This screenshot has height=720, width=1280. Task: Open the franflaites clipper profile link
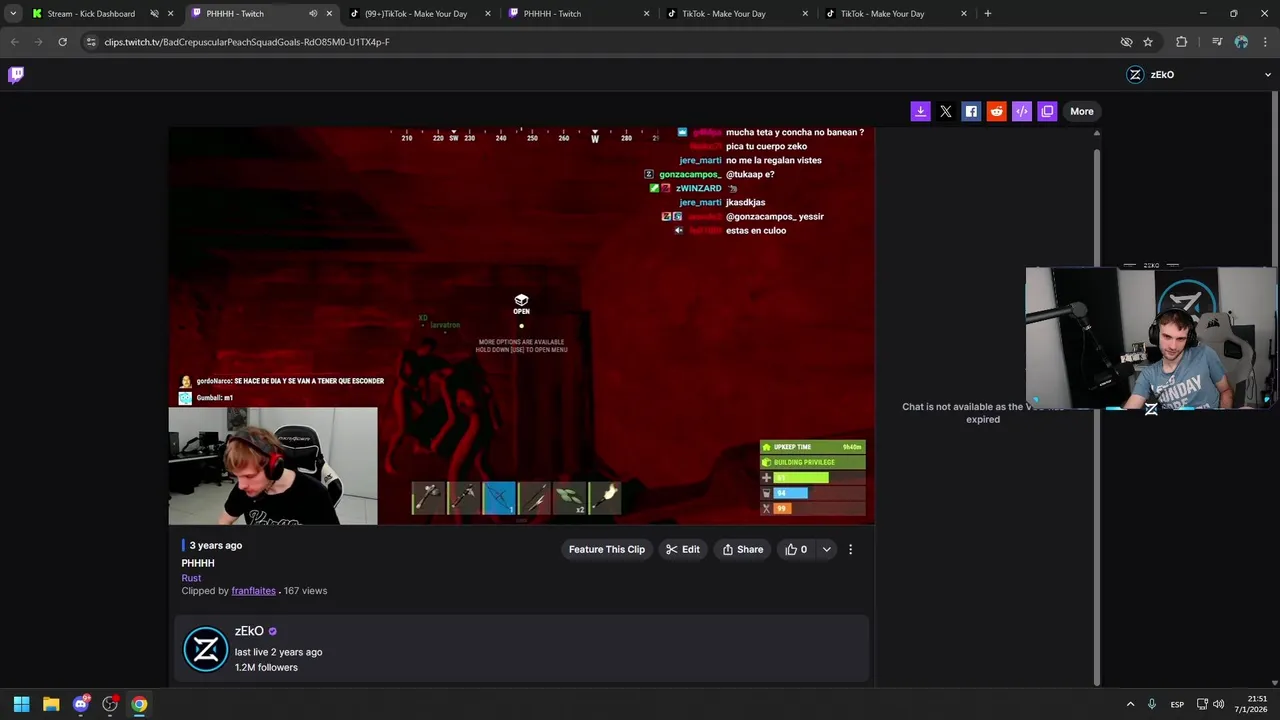tap(253, 591)
